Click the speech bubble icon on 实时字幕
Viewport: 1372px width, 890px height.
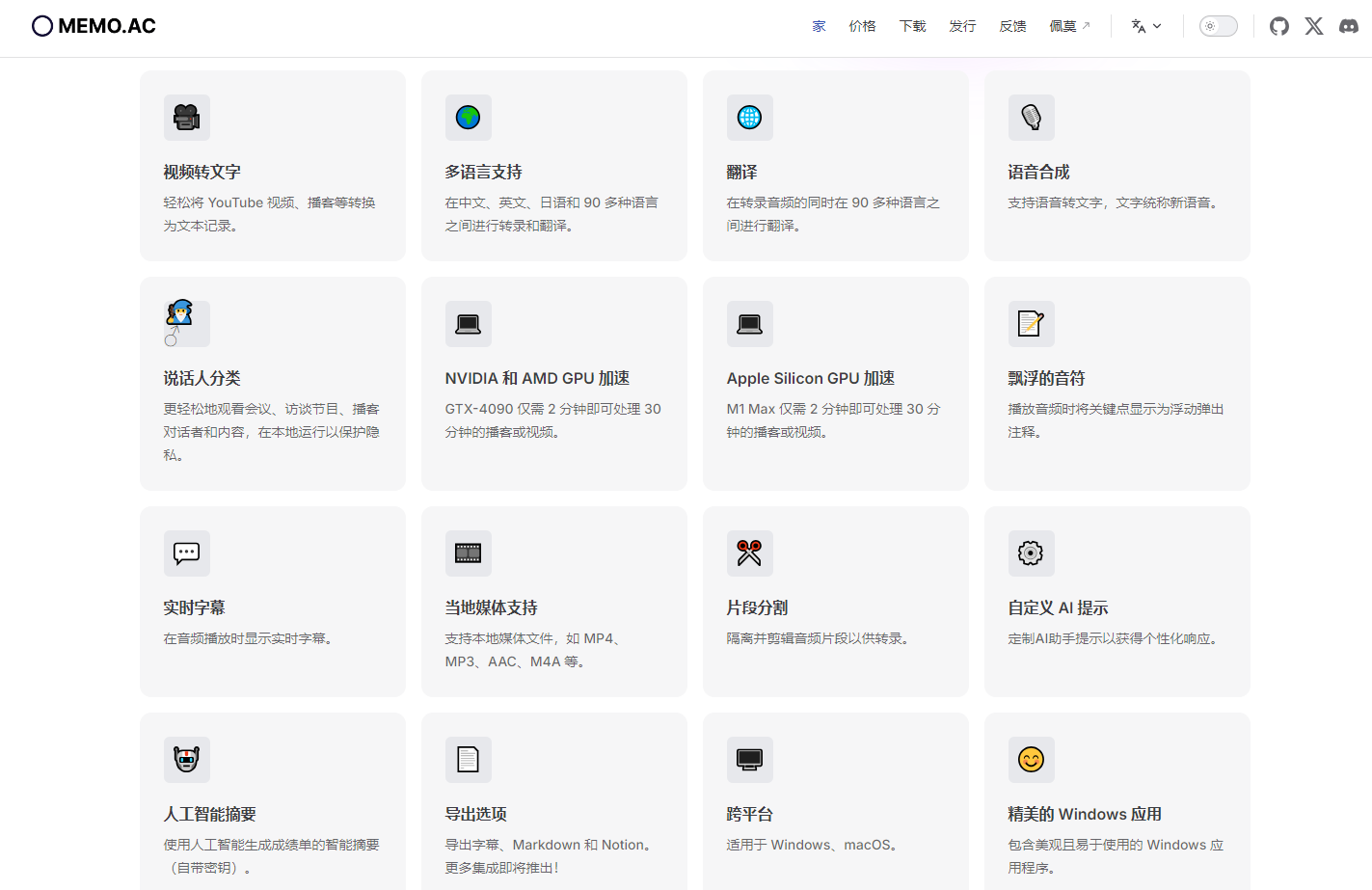coord(187,553)
